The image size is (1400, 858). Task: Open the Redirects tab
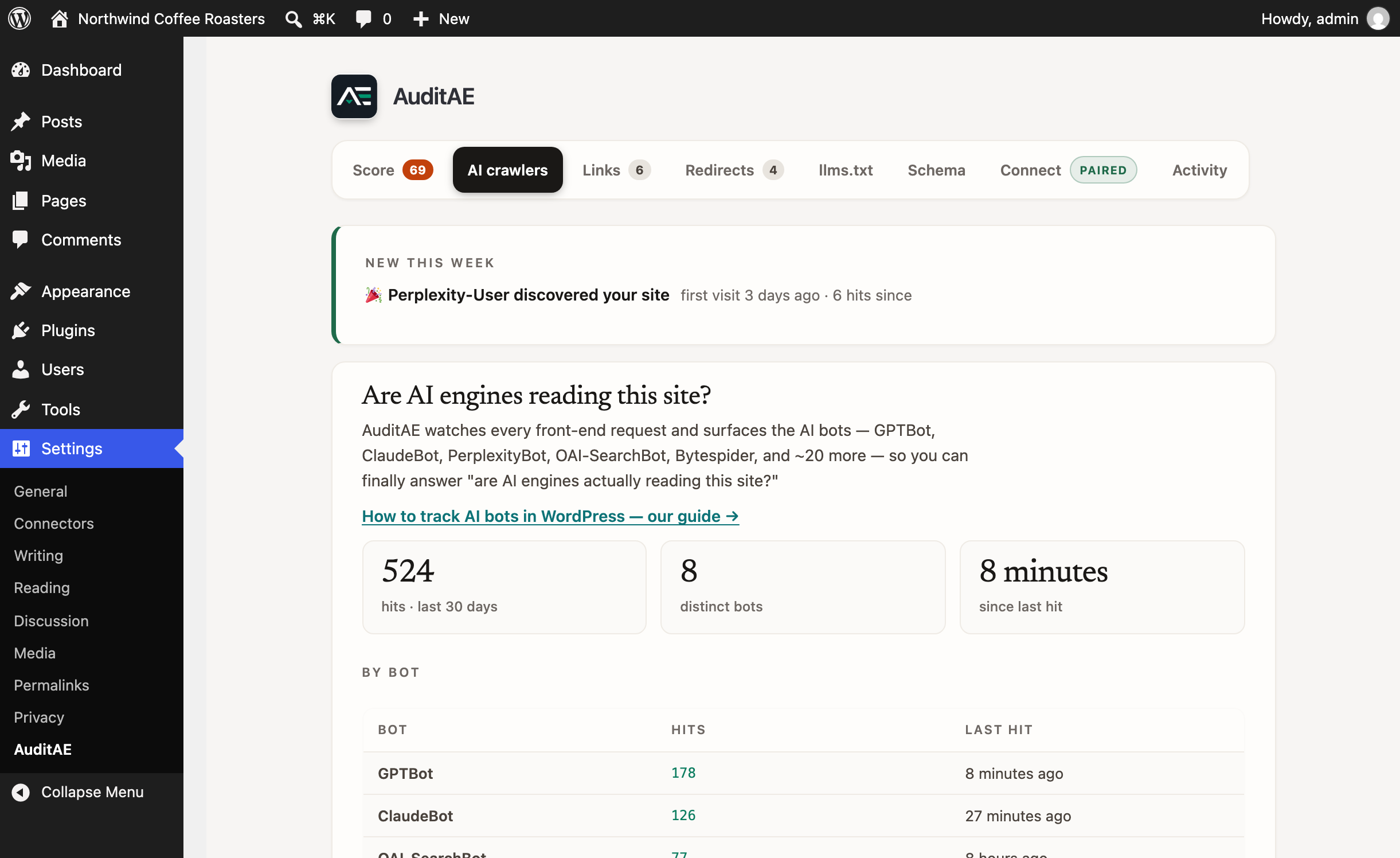pyautogui.click(x=734, y=170)
